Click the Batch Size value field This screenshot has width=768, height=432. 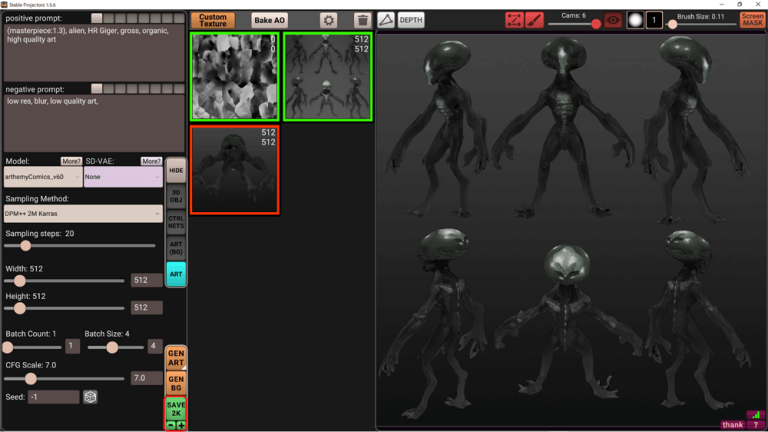tap(155, 346)
